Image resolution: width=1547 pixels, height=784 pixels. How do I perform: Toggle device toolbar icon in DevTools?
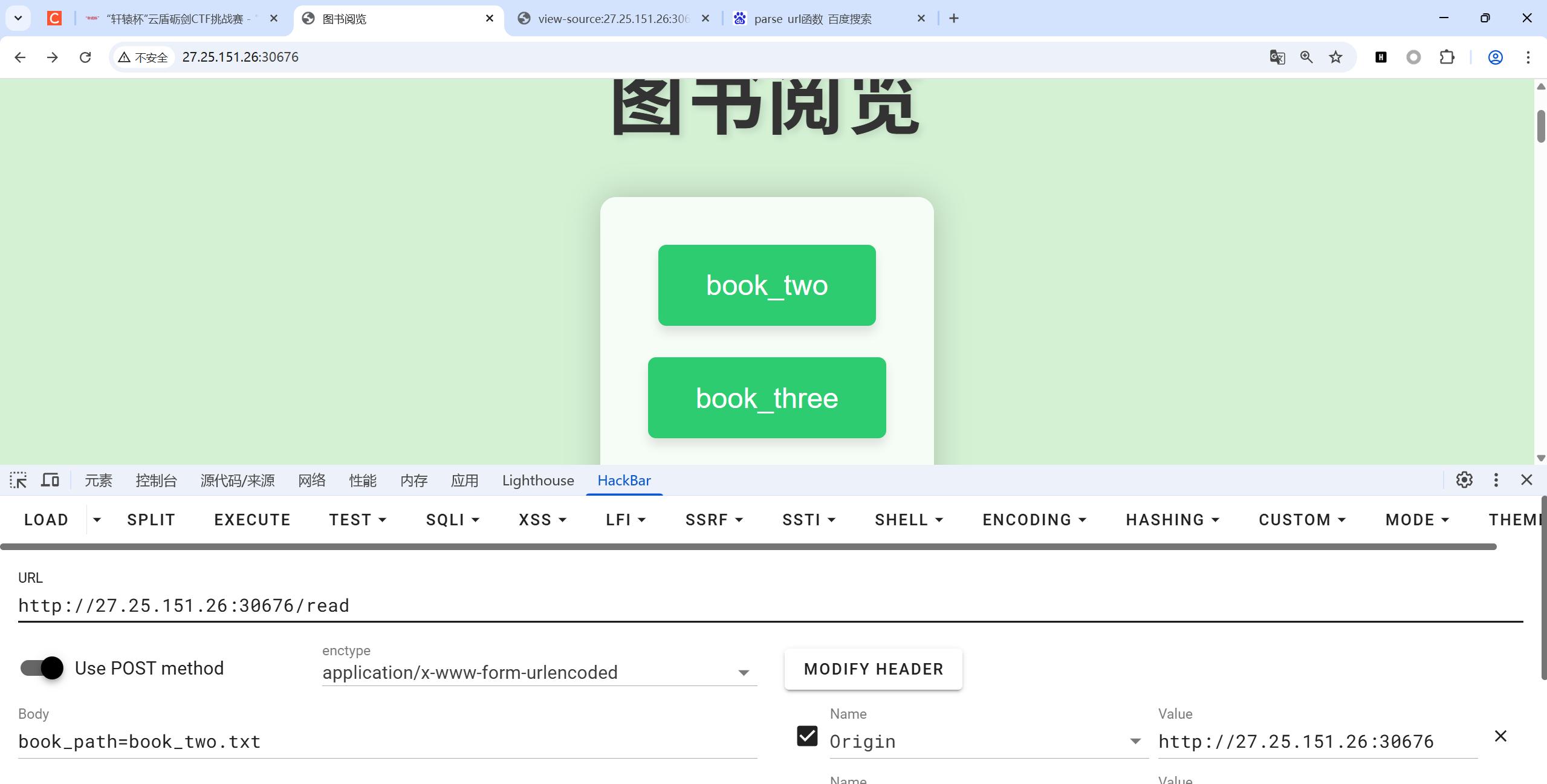click(x=50, y=481)
